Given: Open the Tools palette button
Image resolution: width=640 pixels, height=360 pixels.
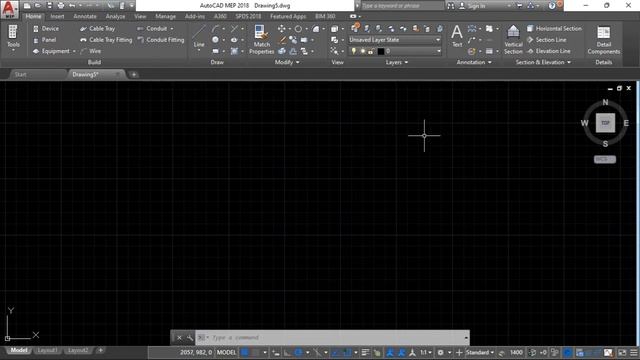Looking at the screenshot, I should pyautogui.click(x=13, y=37).
